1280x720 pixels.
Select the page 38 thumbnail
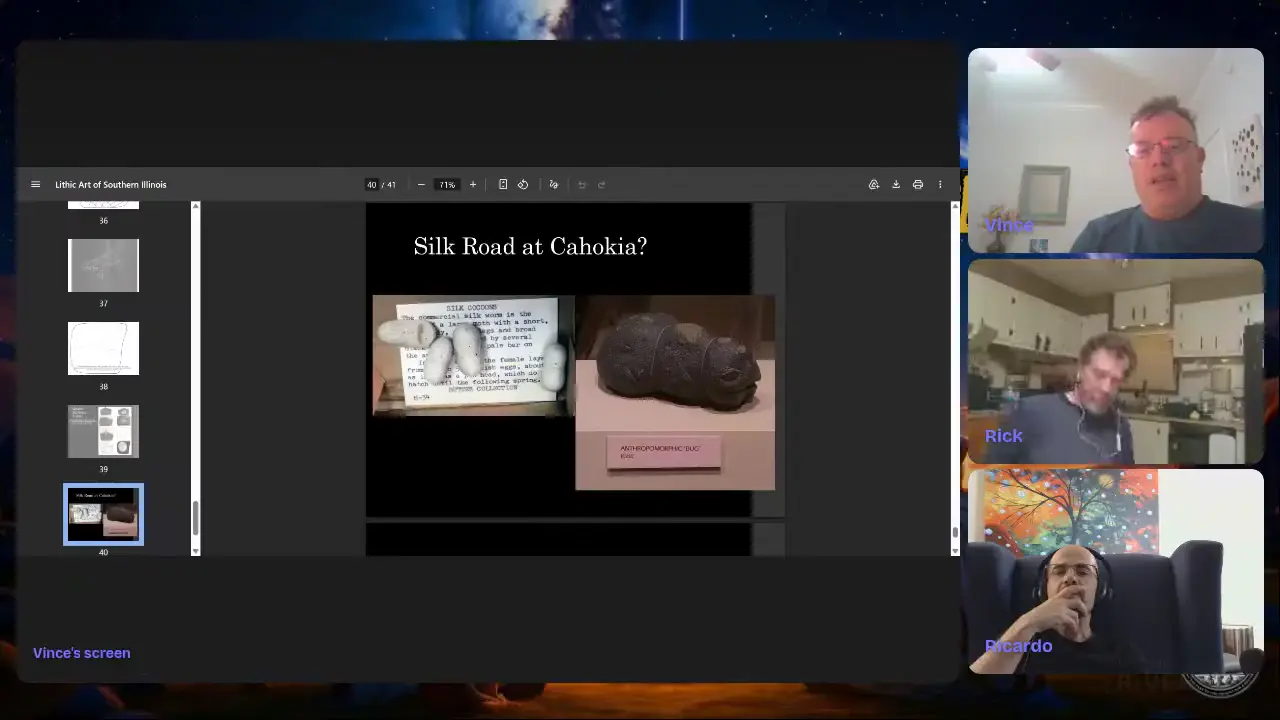pos(103,348)
